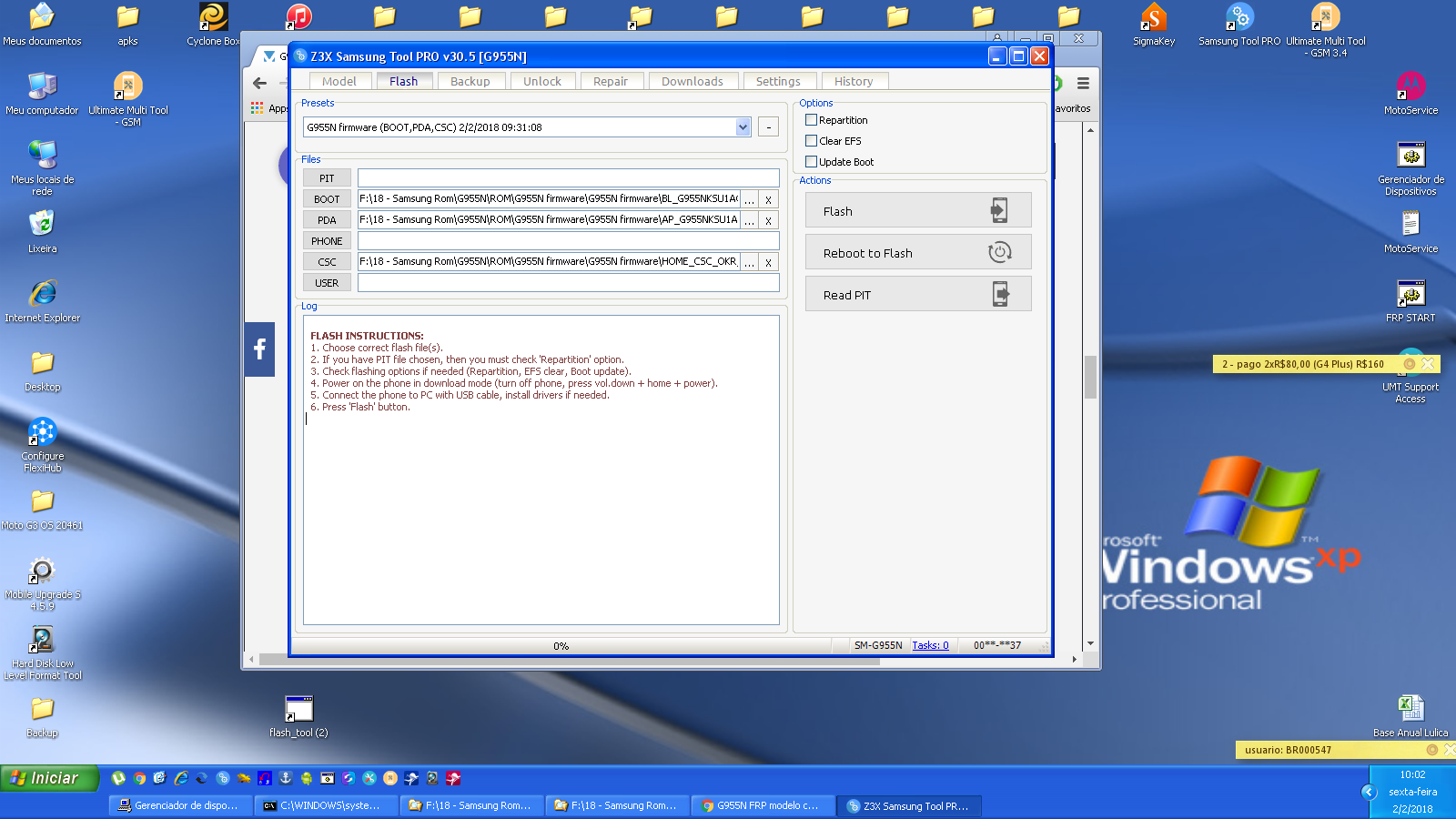Image resolution: width=1456 pixels, height=819 pixels.
Task: Enable the Repartition option
Action: pyautogui.click(x=811, y=120)
